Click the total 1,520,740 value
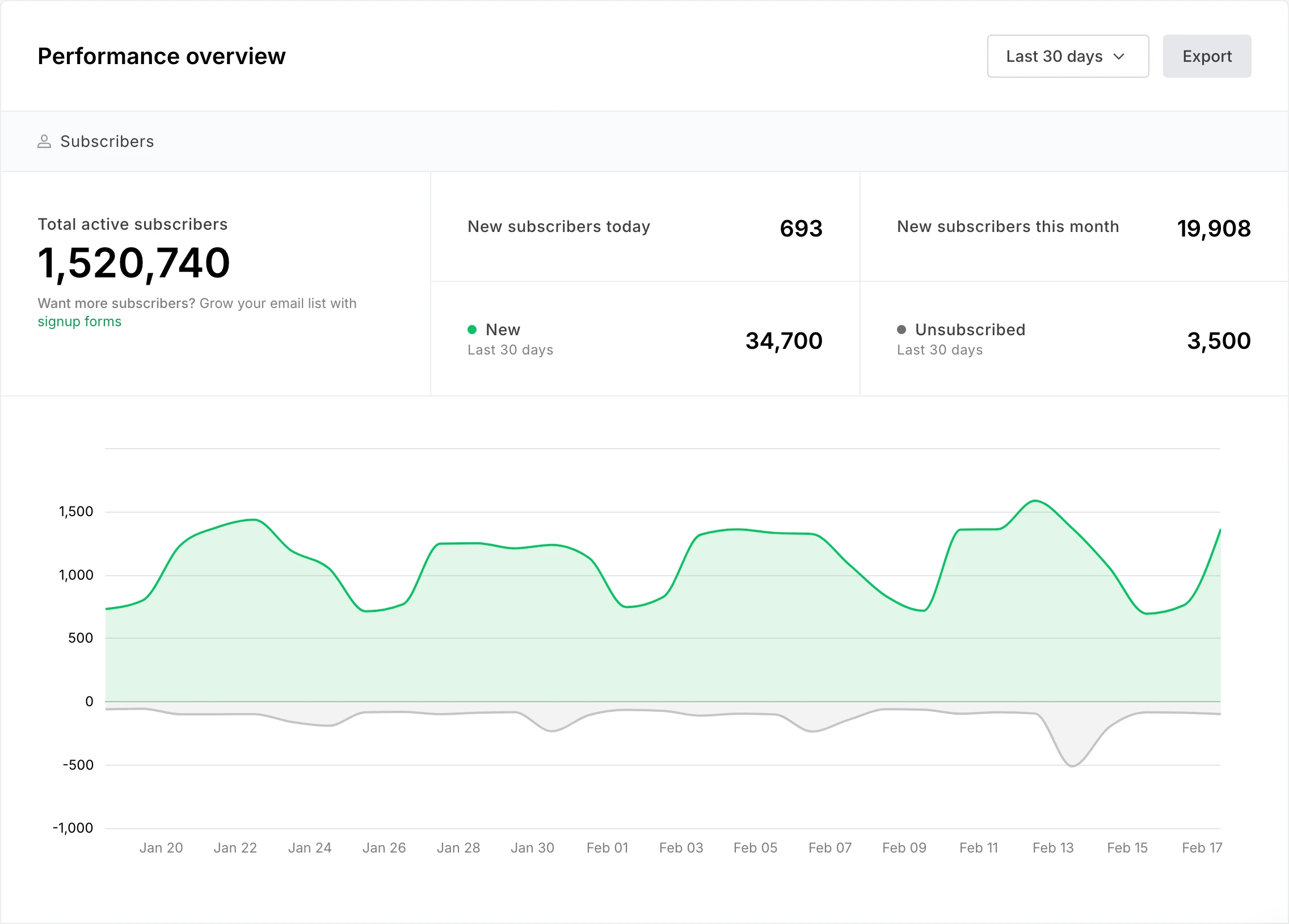Viewport: 1289px width, 924px height. [x=134, y=263]
